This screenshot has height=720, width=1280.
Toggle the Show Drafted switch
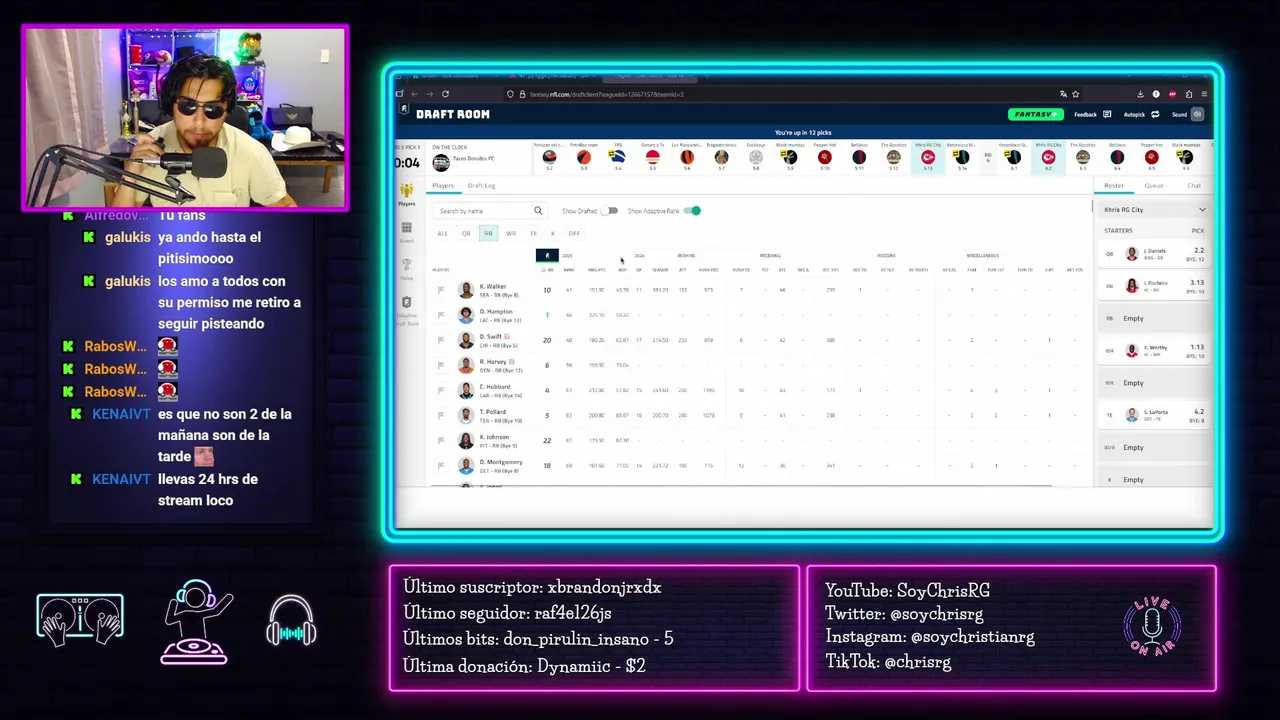pos(609,211)
